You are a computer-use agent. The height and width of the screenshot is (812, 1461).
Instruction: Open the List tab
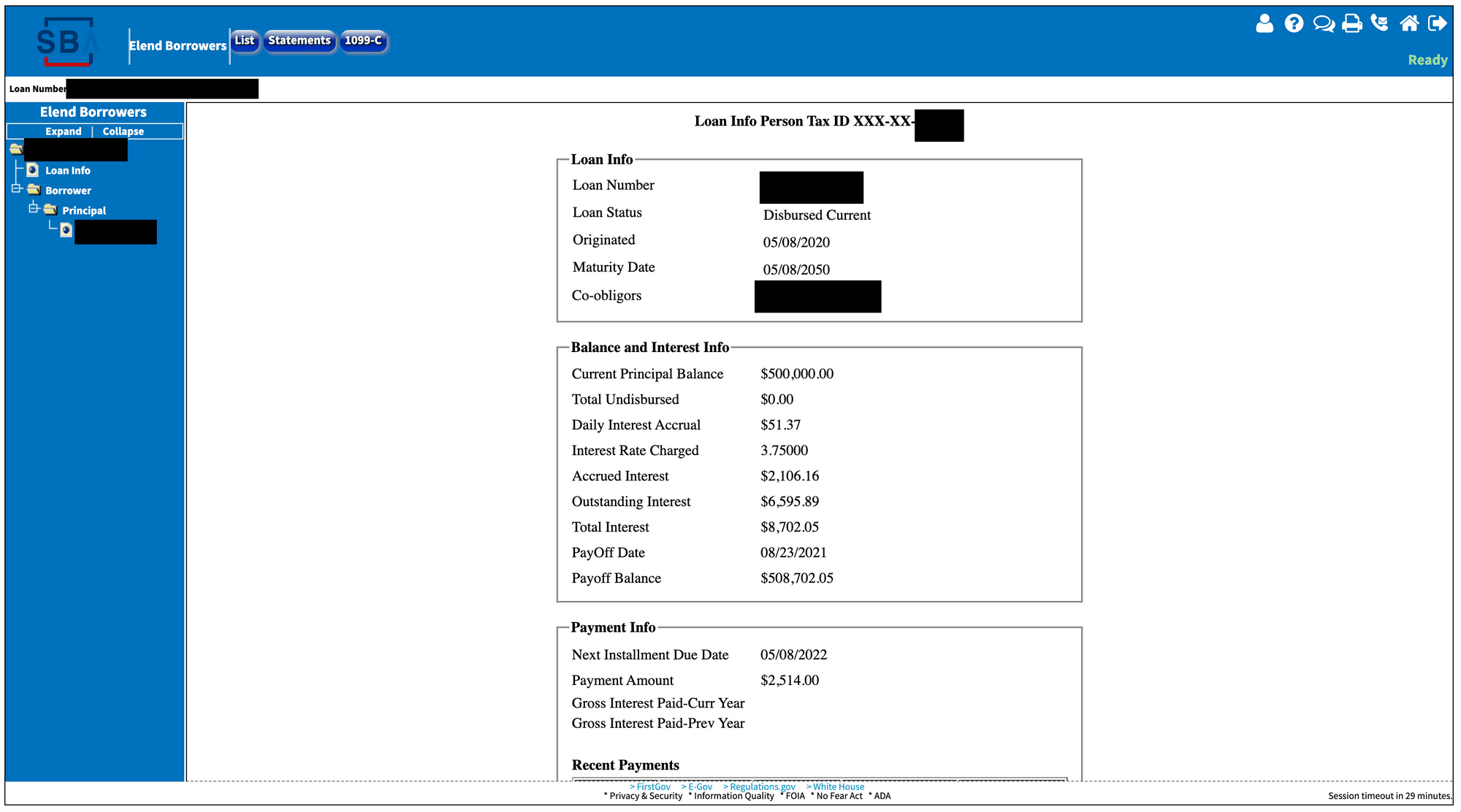point(245,41)
